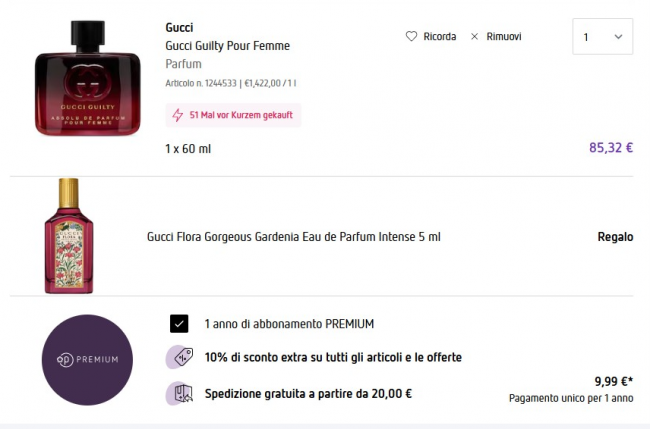Click the discount tag percent icon
The height and width of the screenshot is (429, 650).
[180, 357]
